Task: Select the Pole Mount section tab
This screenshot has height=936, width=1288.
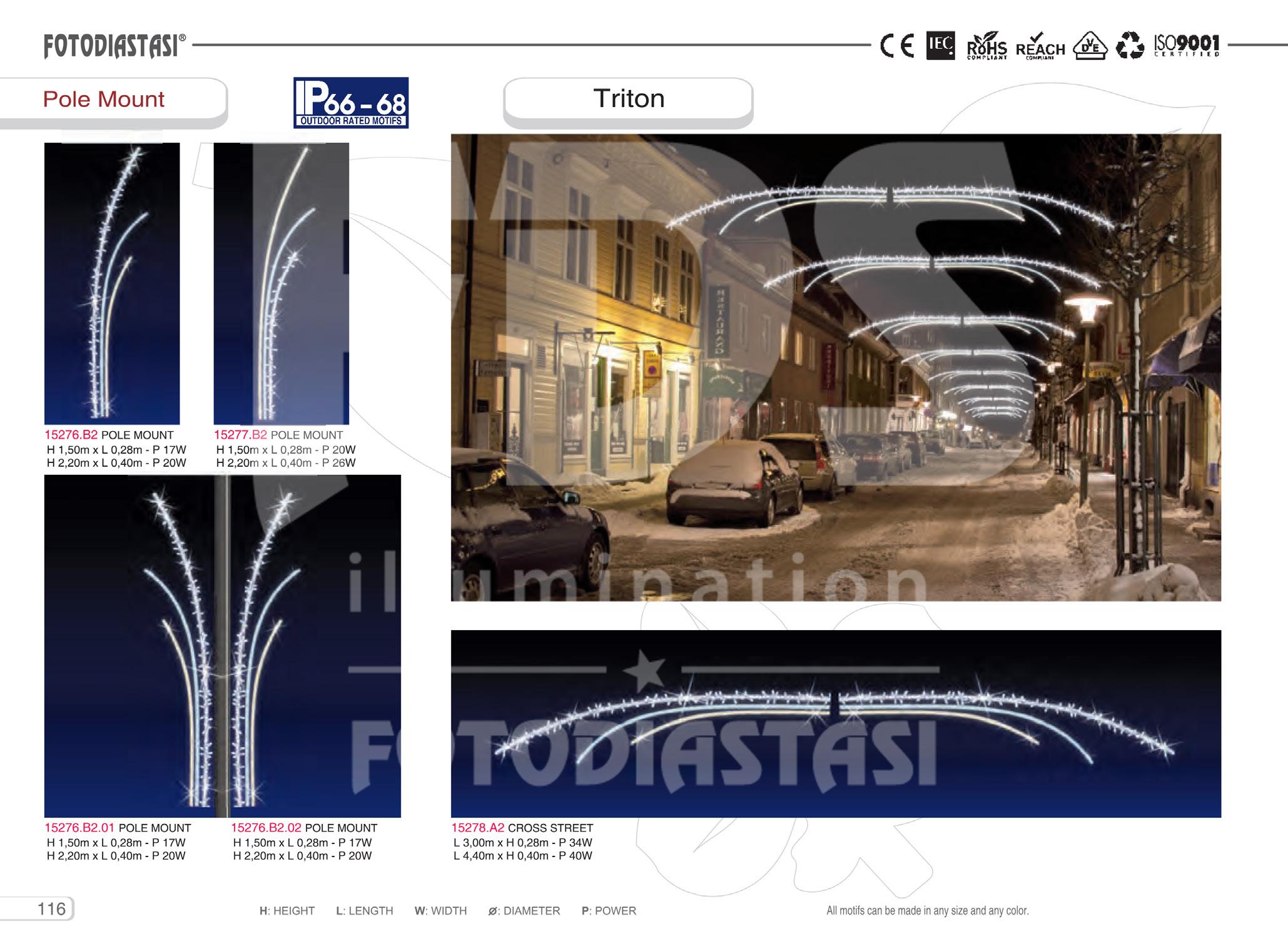Action: point(104,99)
